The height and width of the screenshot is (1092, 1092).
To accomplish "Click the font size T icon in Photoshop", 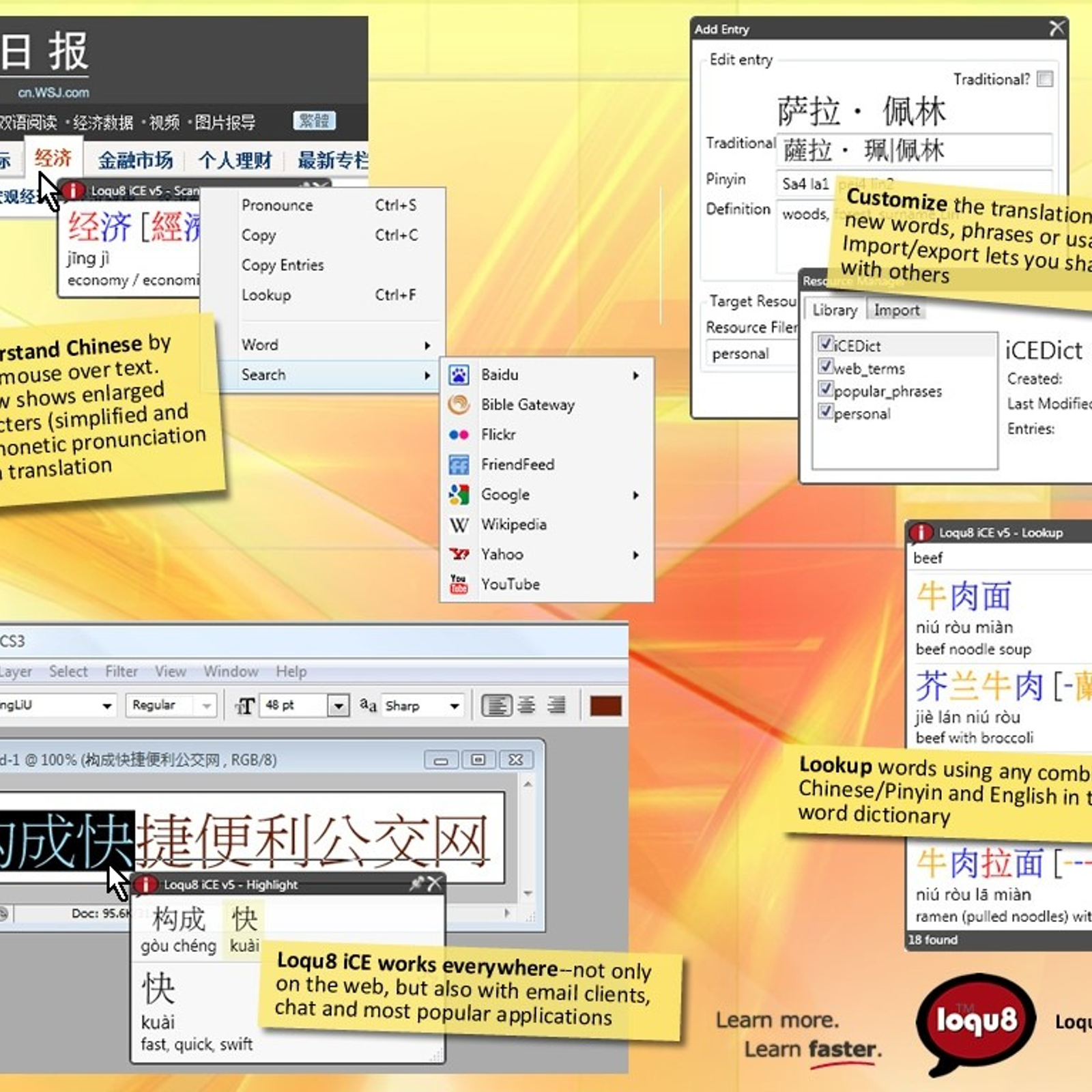I will click(x=244, y=706).
